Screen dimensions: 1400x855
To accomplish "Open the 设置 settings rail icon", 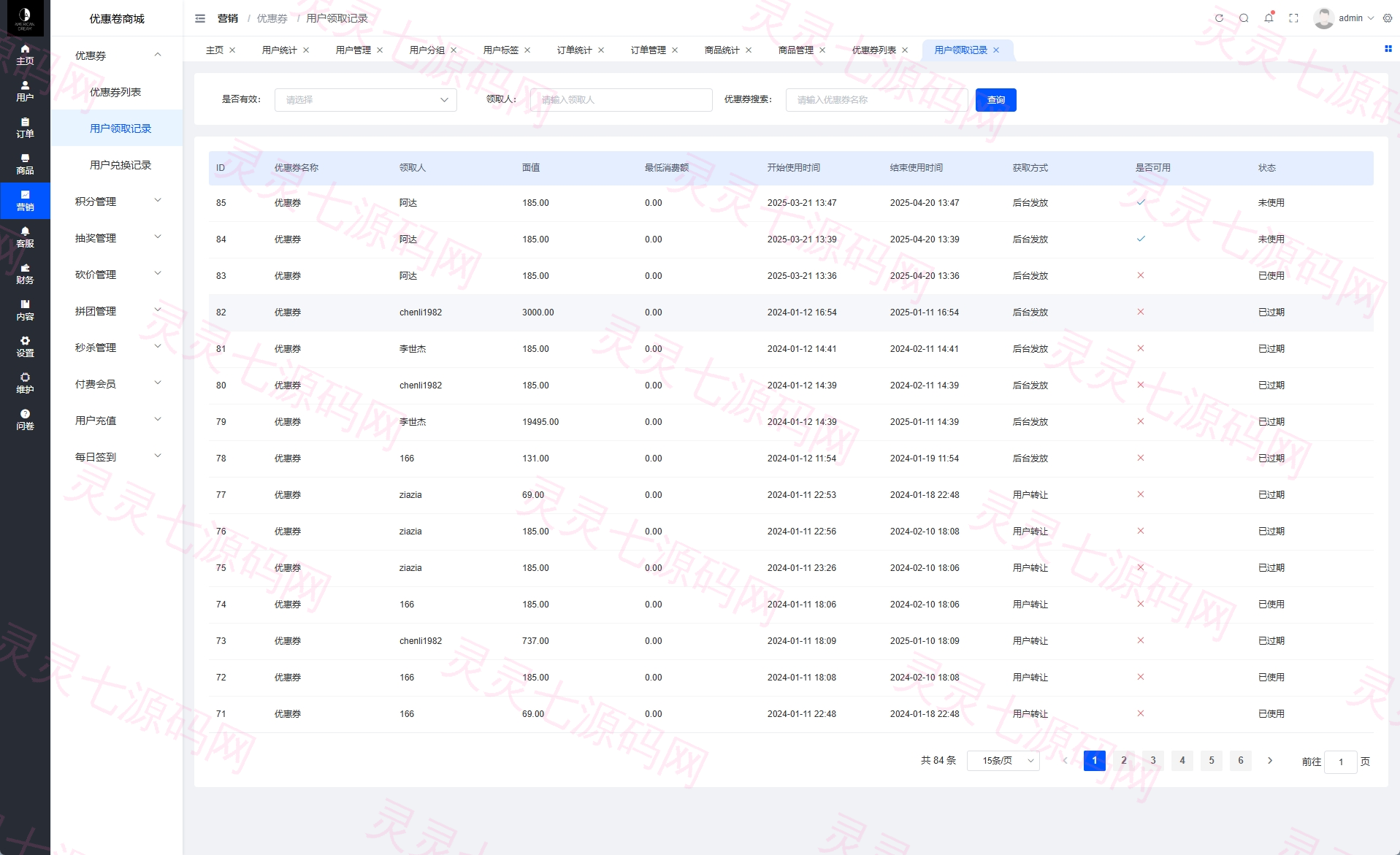I will 25,347.
